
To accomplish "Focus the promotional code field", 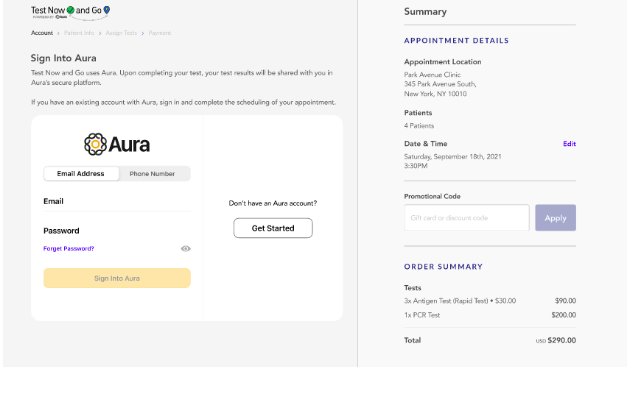I will coord(466,218).
